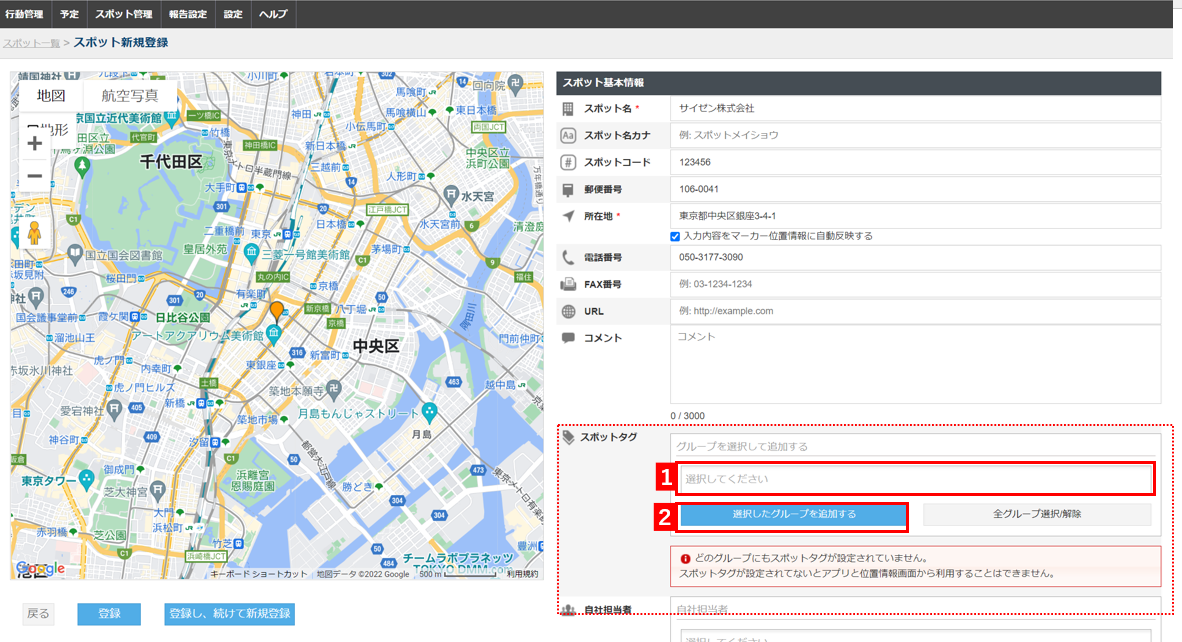Open the 行動管理 menu
This screenshot has width=1182, height=642.
(x=24, y=14)
